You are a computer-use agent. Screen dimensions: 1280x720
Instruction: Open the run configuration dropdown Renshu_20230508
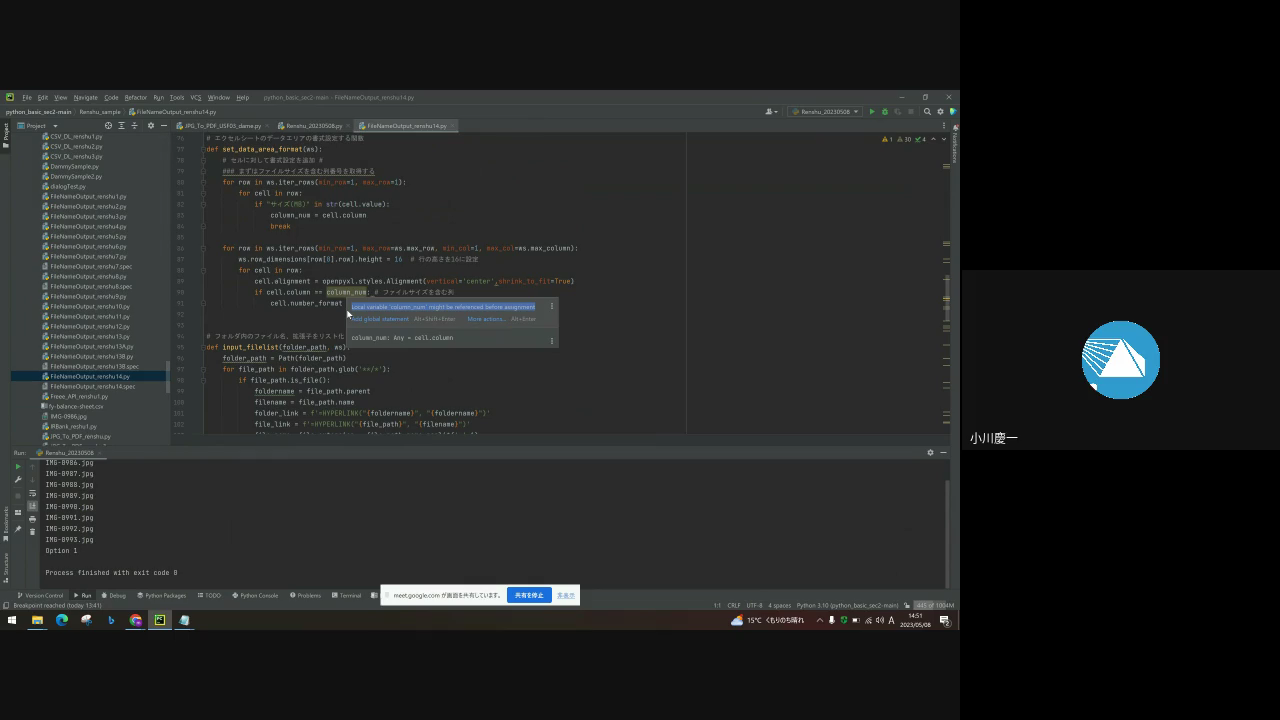pos(825,112)
